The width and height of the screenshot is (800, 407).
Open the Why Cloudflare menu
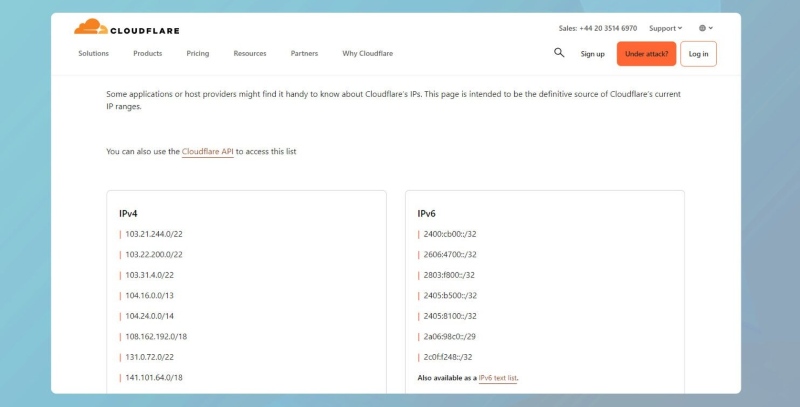[x=367, y=54]
